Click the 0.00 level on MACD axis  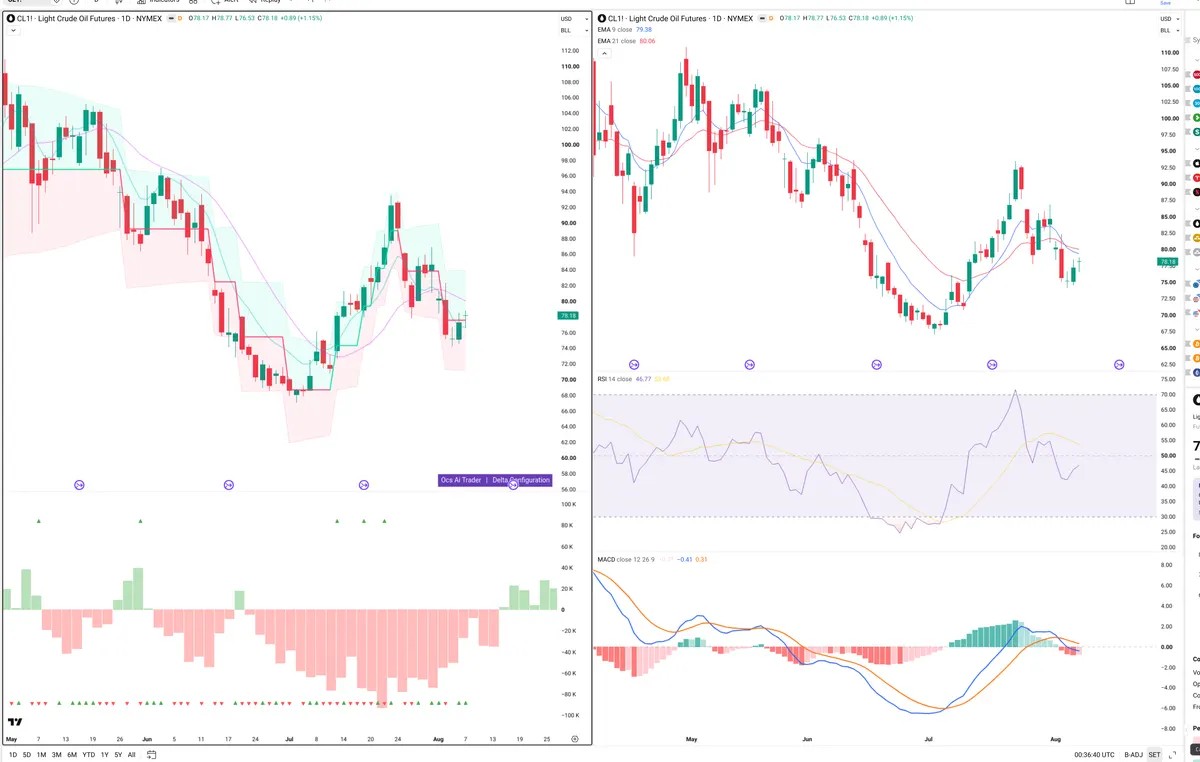[1166, 646]
